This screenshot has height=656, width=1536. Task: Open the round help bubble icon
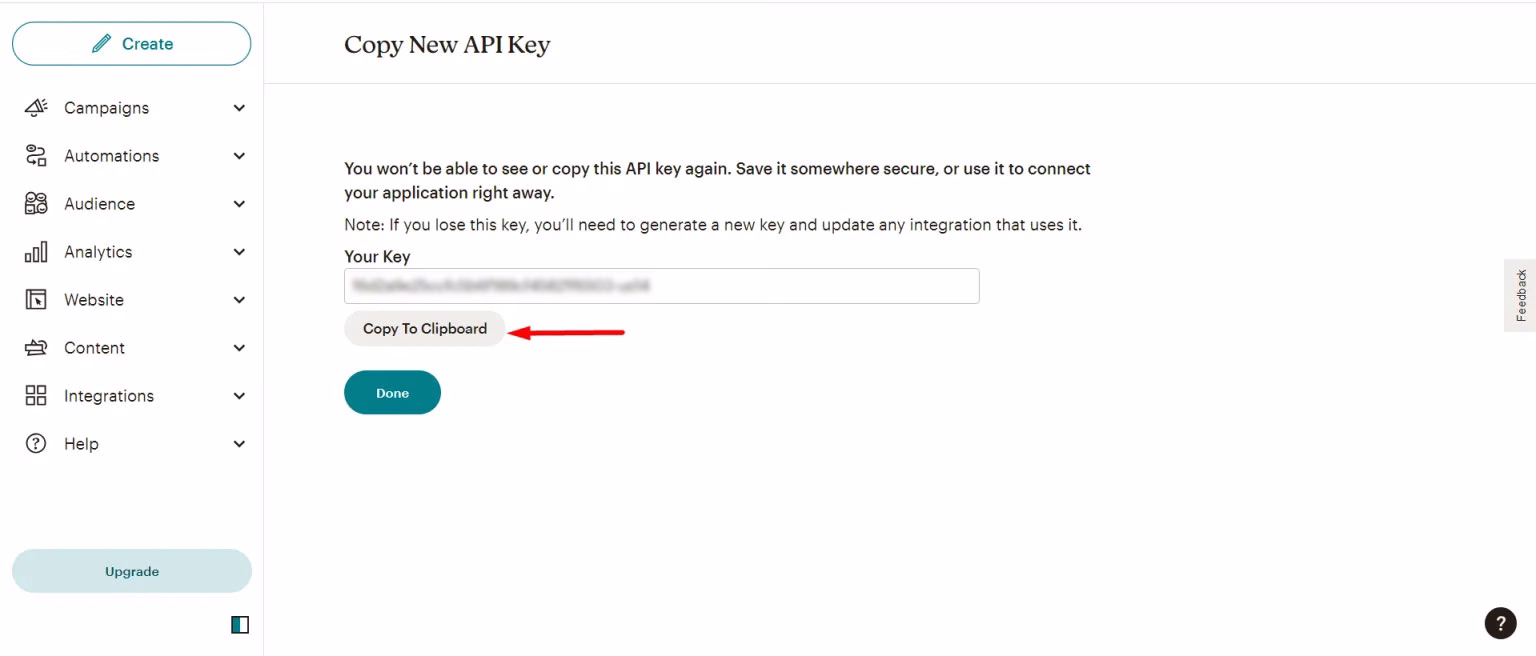tap(1500, 623)
